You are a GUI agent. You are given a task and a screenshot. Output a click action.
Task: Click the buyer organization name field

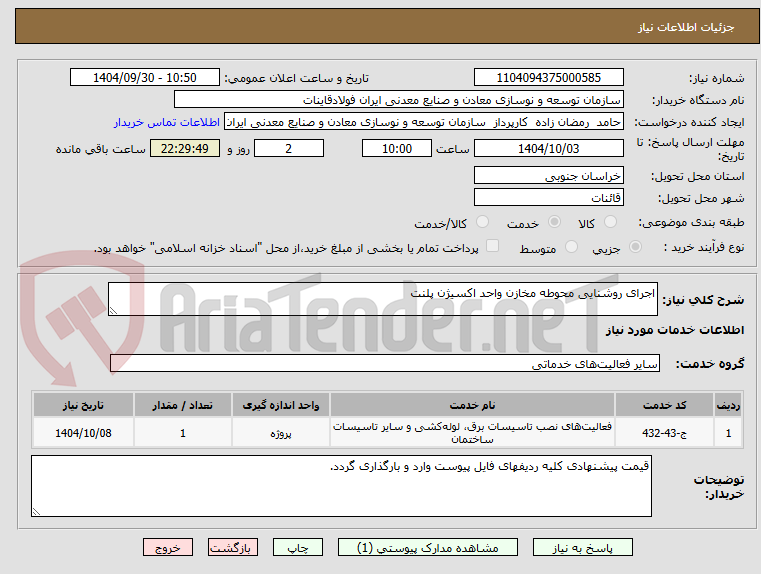point(398,100)
